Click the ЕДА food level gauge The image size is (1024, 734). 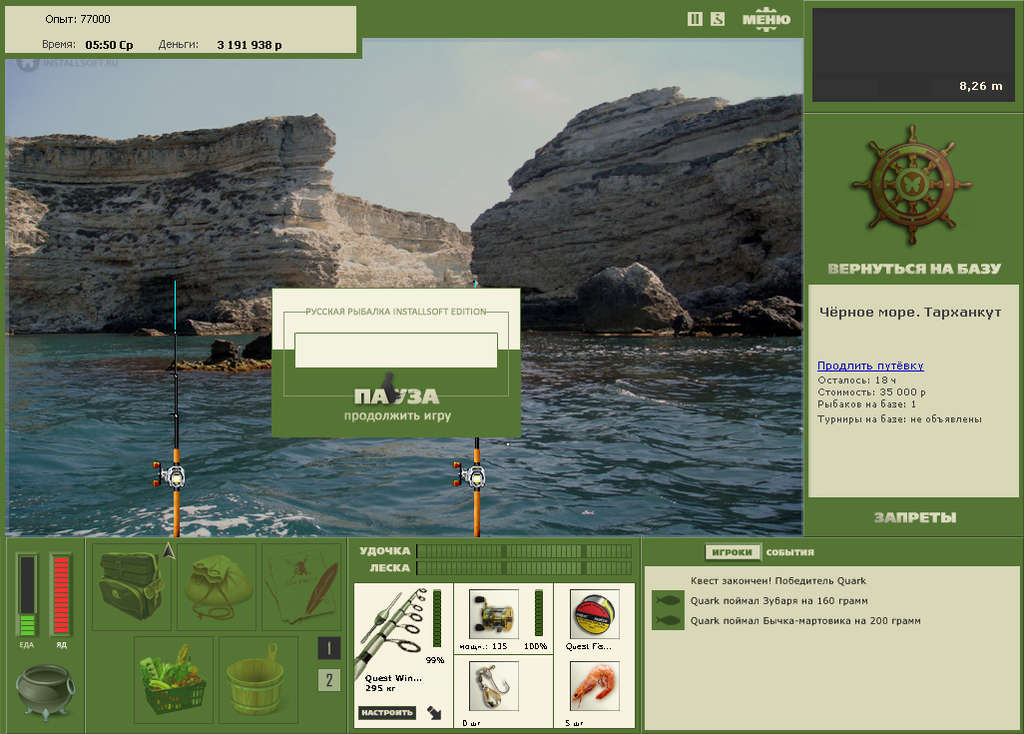point(27,596)
